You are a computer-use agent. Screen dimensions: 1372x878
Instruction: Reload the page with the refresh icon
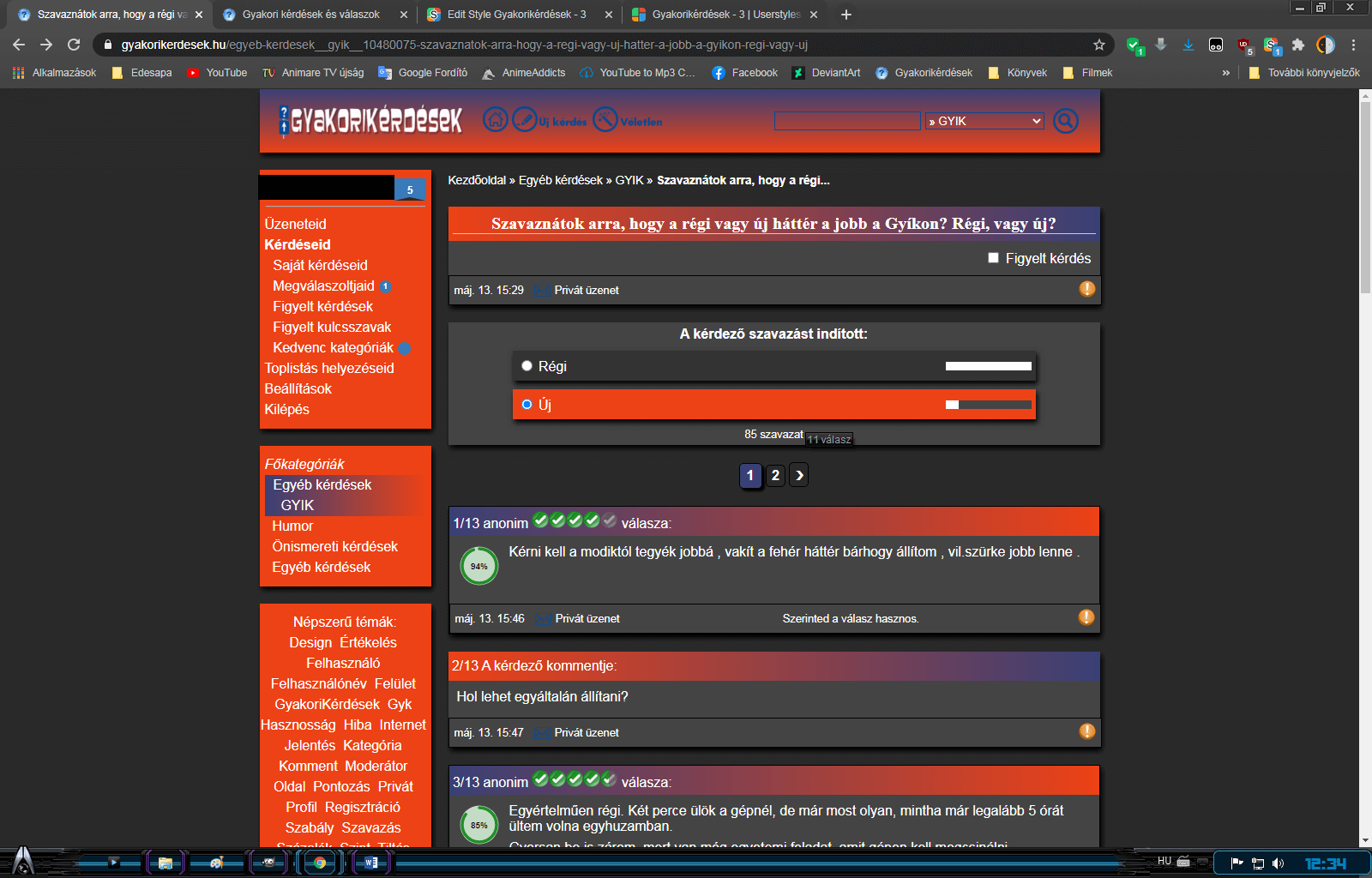click(x=74, y=45)
